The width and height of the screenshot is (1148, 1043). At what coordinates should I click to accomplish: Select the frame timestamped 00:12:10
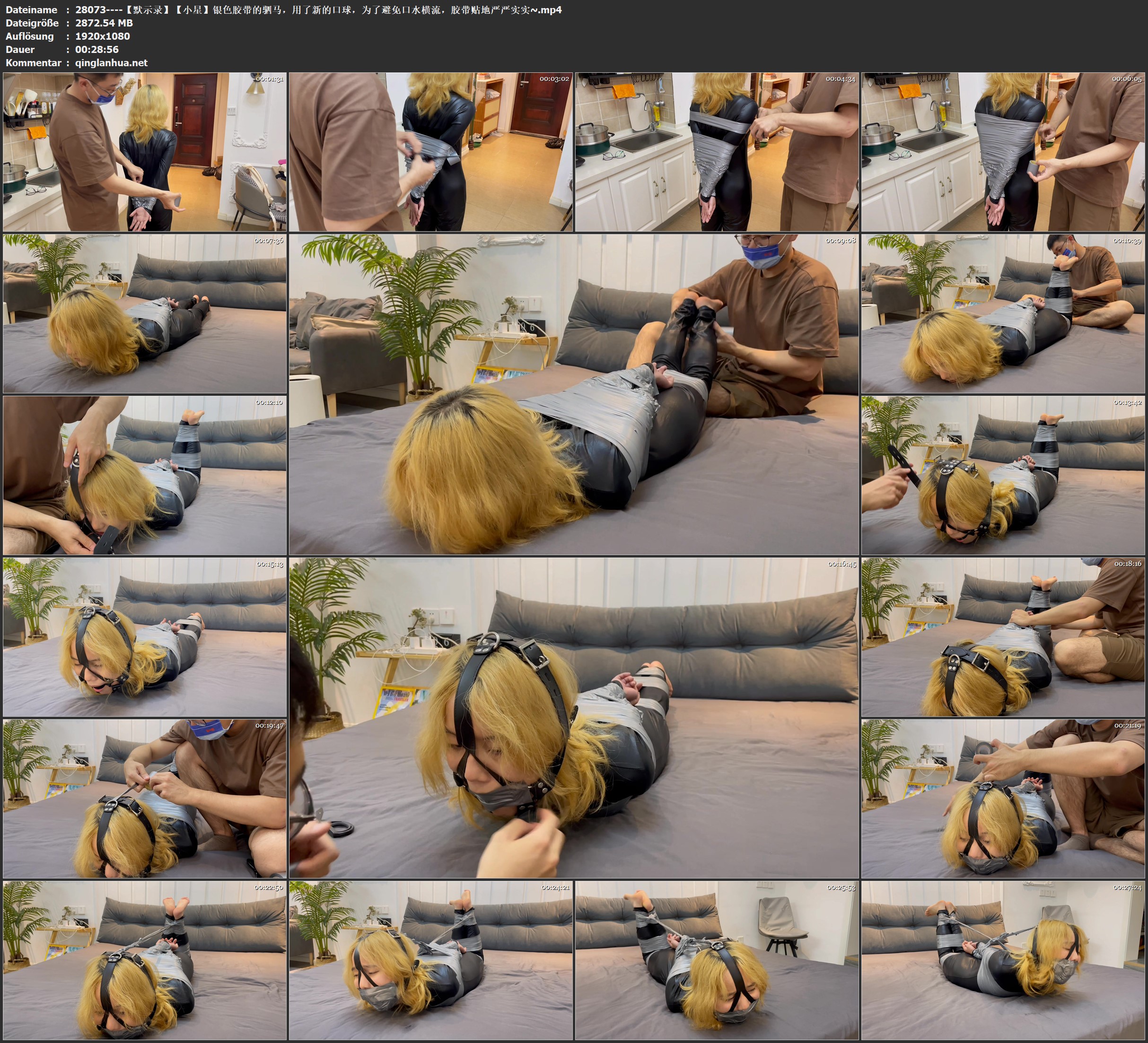click(145, 475)
